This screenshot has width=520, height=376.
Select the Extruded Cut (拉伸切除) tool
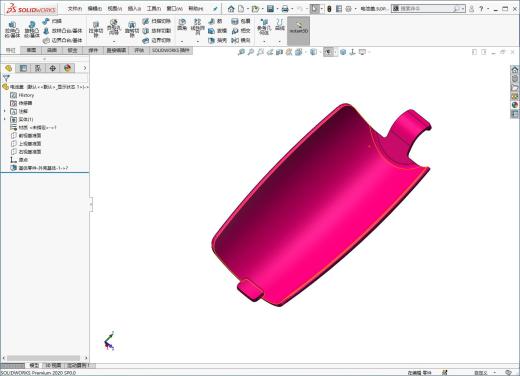tap(96, 29)
